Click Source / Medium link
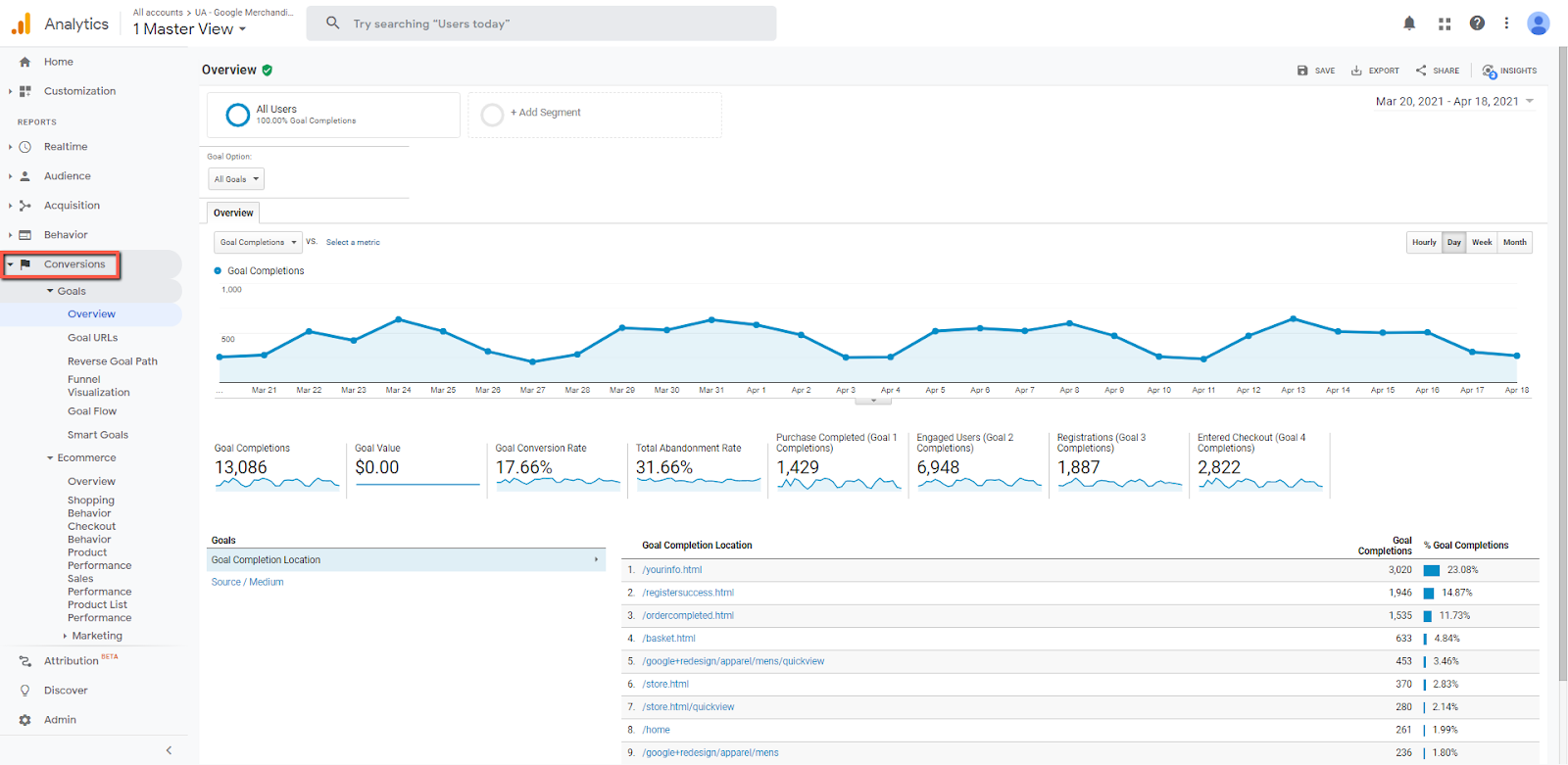1568x765 pixels. click(247, 582)
